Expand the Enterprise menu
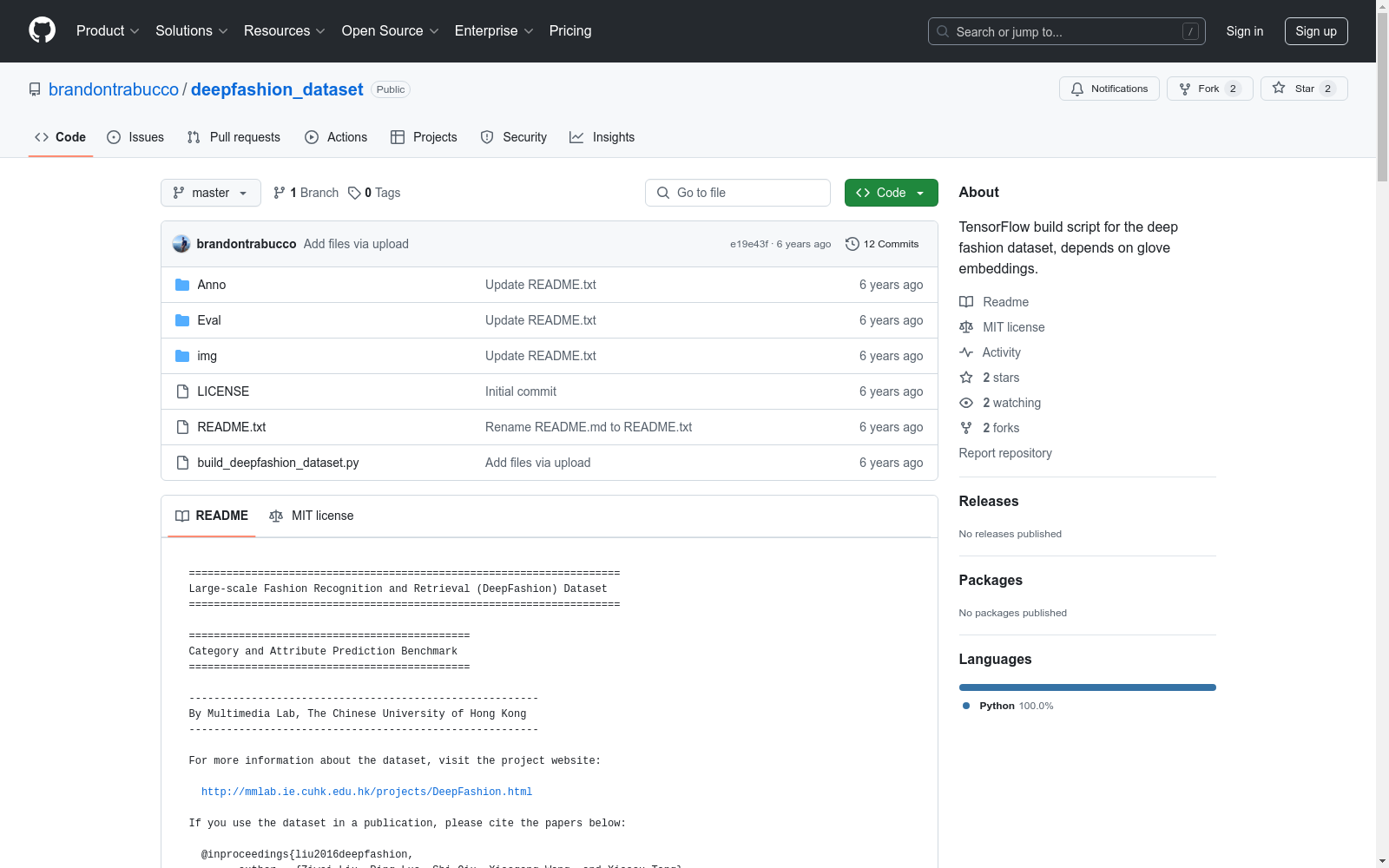Image resolution: width=1389 pixels, height=868 pixels. click(494, 30)
